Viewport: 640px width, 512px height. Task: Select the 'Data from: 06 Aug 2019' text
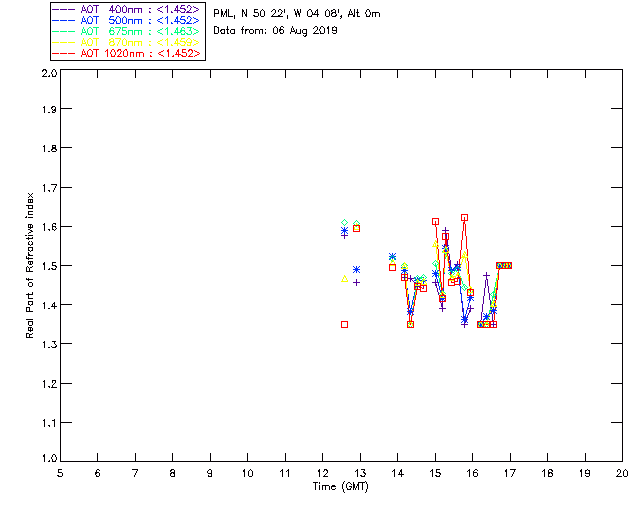pos(275,31)
